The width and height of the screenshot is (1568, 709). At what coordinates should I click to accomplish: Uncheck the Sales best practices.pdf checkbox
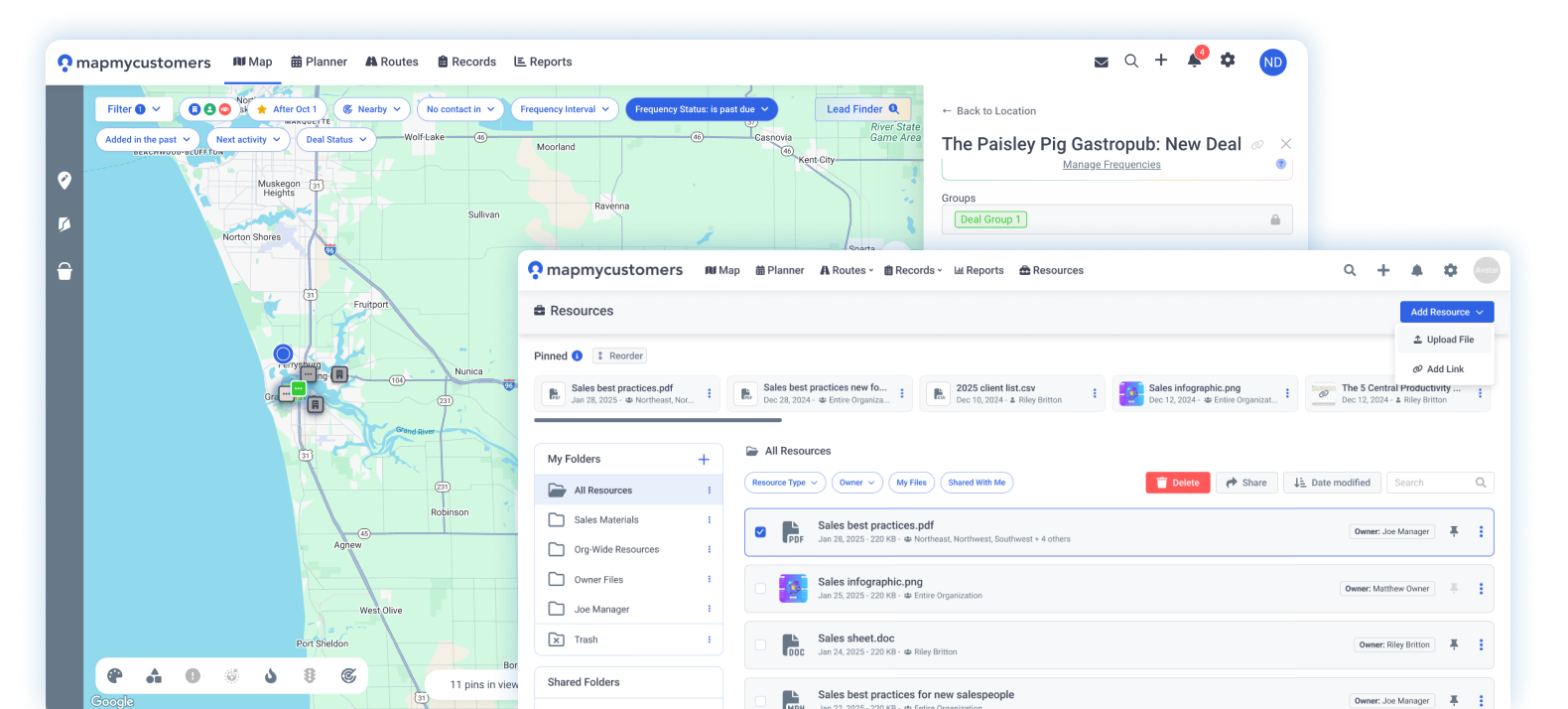pyautogui.click(x=760, y=532)
